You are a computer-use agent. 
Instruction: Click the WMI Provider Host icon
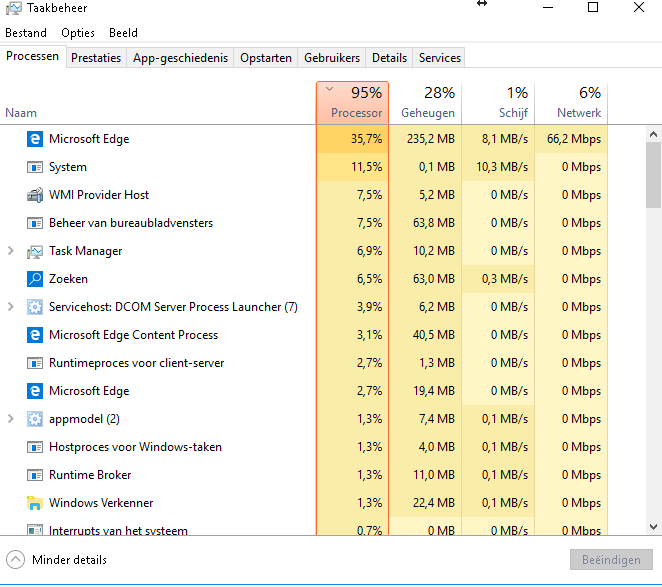pos(35,195)
